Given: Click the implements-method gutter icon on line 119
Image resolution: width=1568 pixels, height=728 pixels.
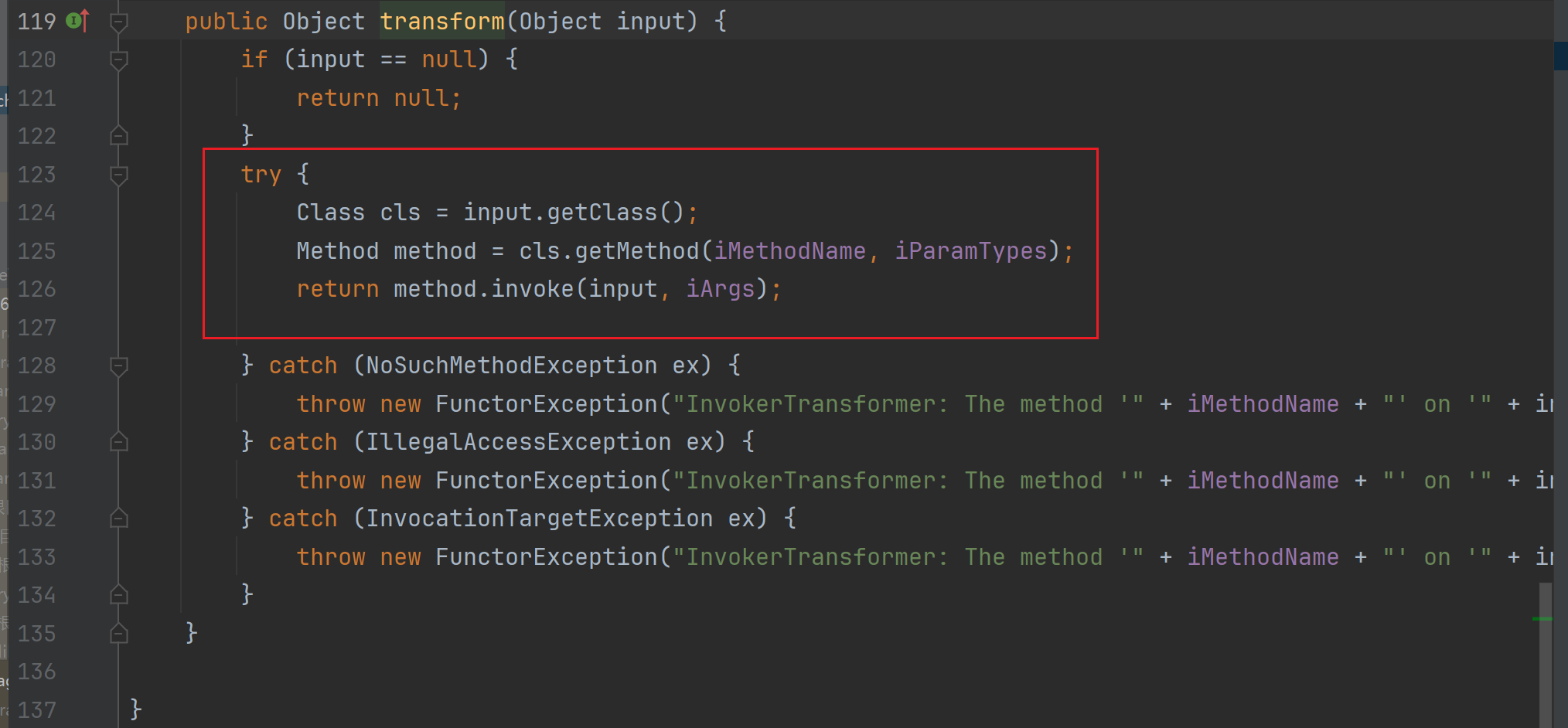Looking at the screenshot, I should coord(78,21).
